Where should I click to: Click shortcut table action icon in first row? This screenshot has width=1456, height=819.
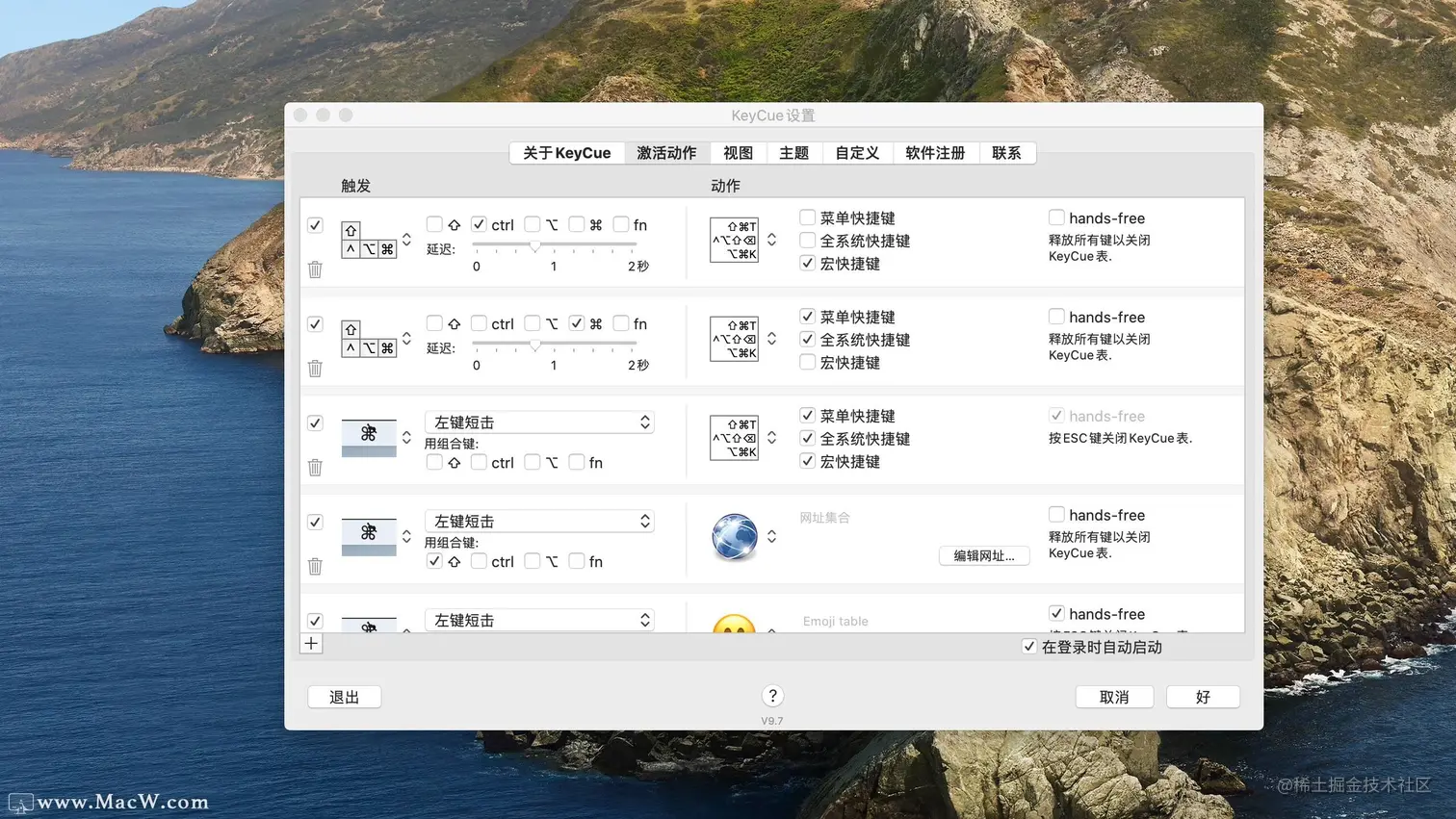pos(734,240)
